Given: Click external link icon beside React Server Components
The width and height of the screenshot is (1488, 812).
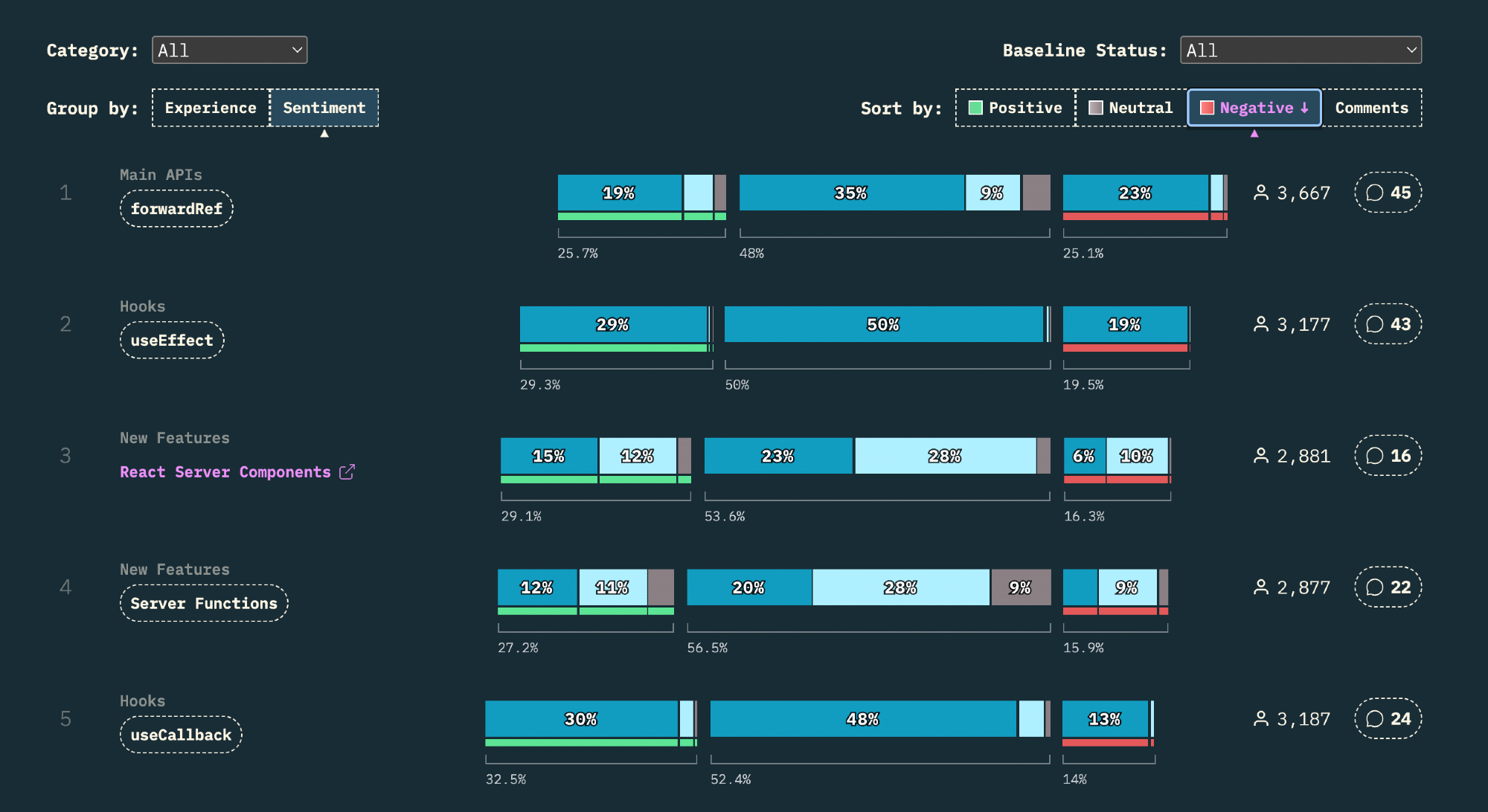Looking at the screenshot, I should tap(347, 472).
